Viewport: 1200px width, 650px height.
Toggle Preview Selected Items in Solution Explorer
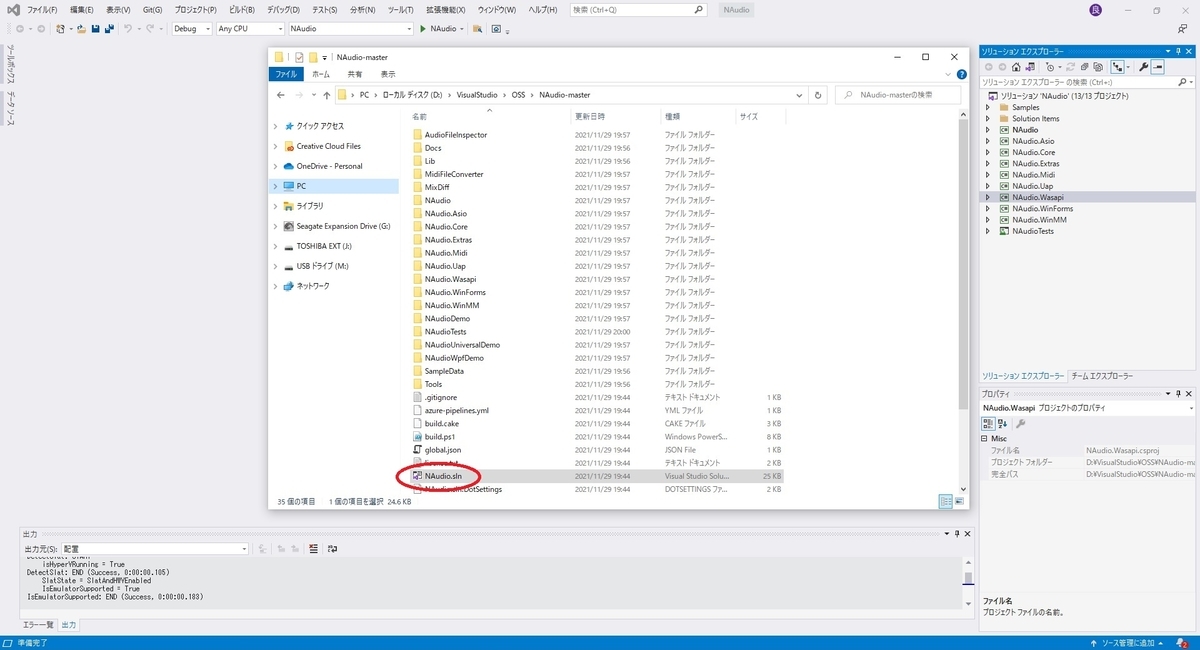click(1158, 66)
